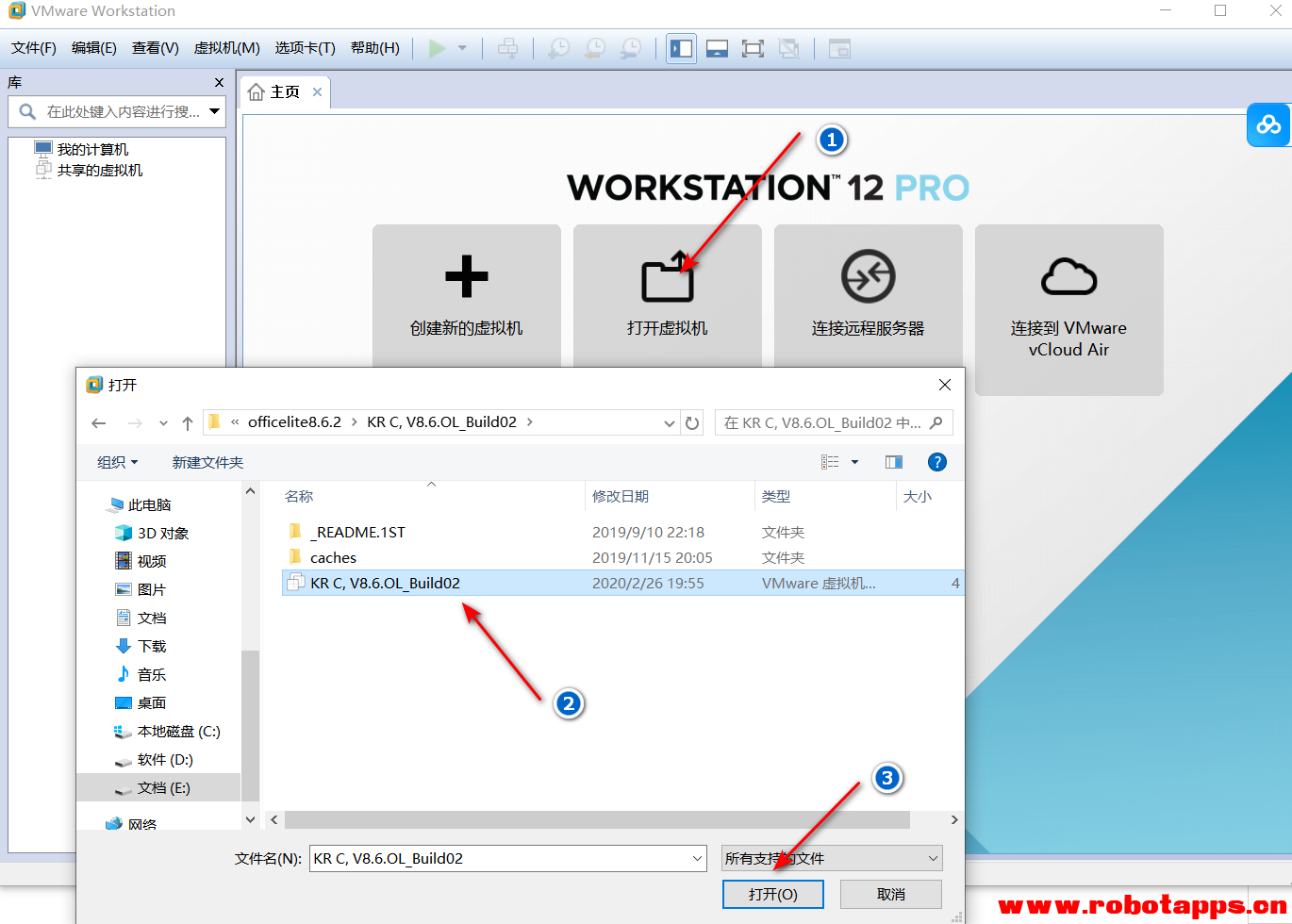The height and width of the screenshot is (924, 1292).
Task: Click the take snapshot toolbar icon
Action: point(559,48)
